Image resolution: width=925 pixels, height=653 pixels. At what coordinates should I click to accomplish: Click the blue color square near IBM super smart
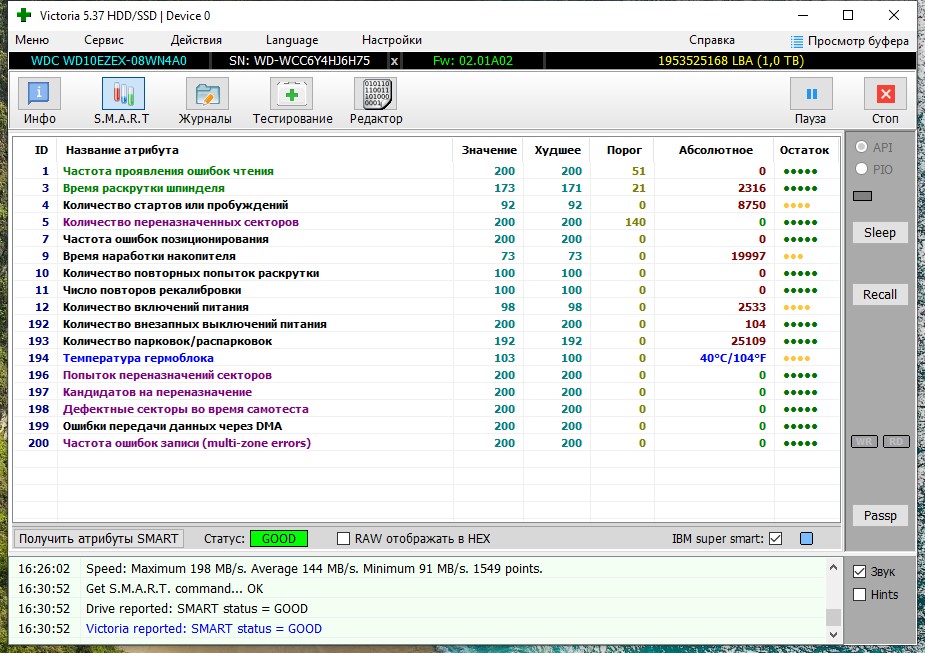coord(806,539)
